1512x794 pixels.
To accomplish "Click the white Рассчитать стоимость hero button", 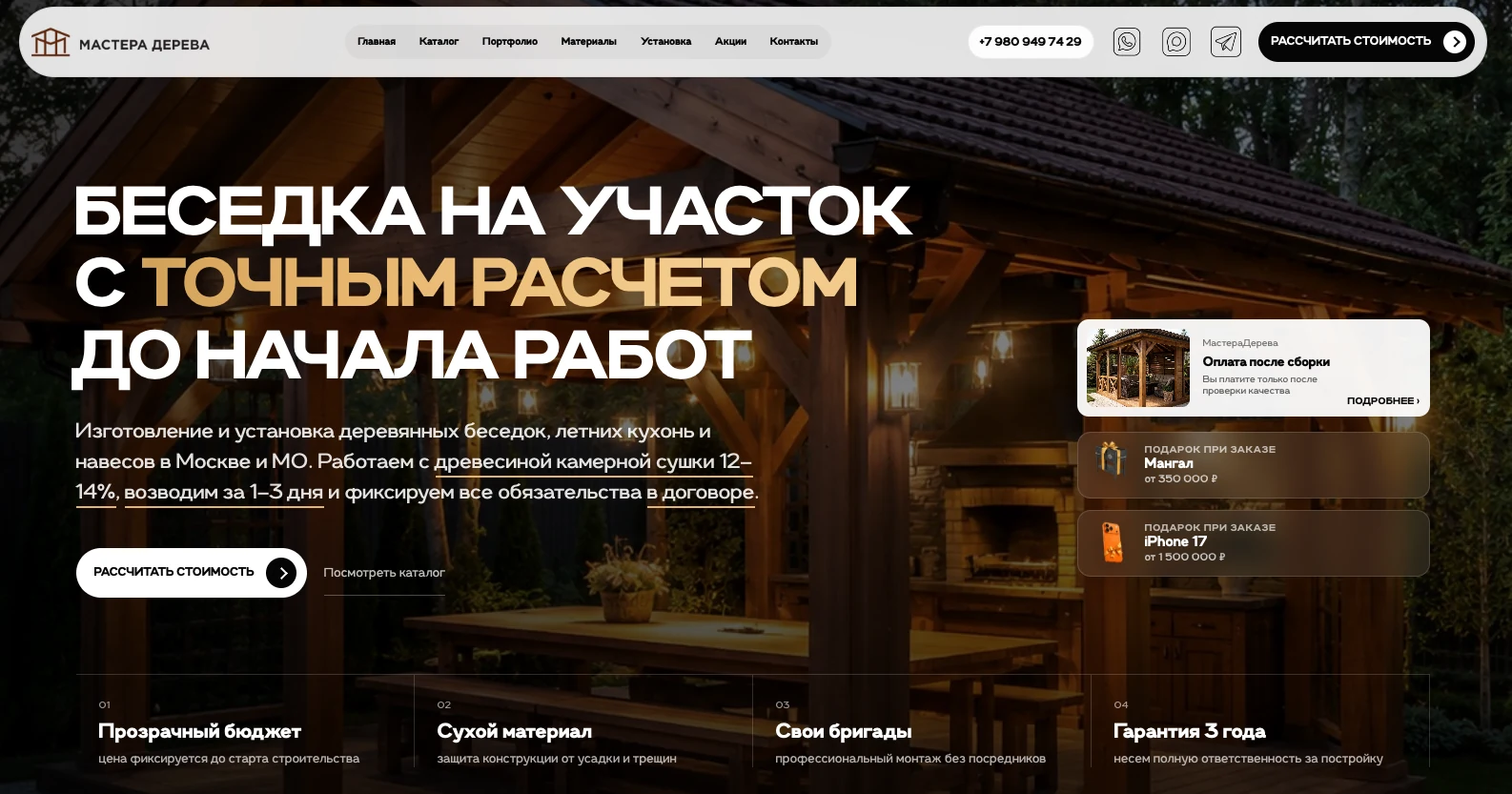I will [192, 573].
